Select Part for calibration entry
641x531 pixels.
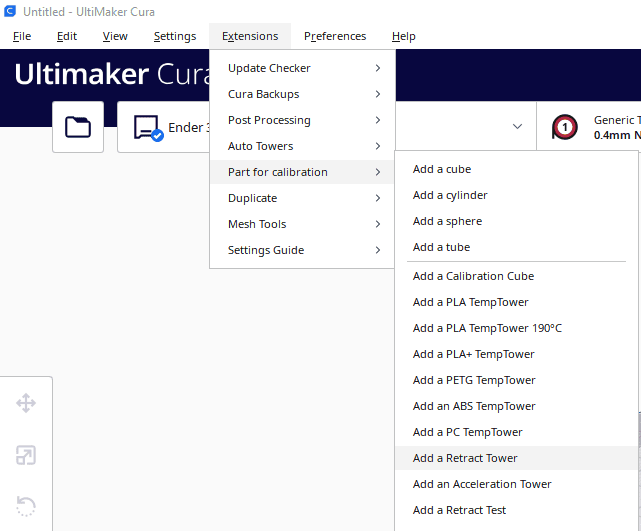tap(302, 172)
